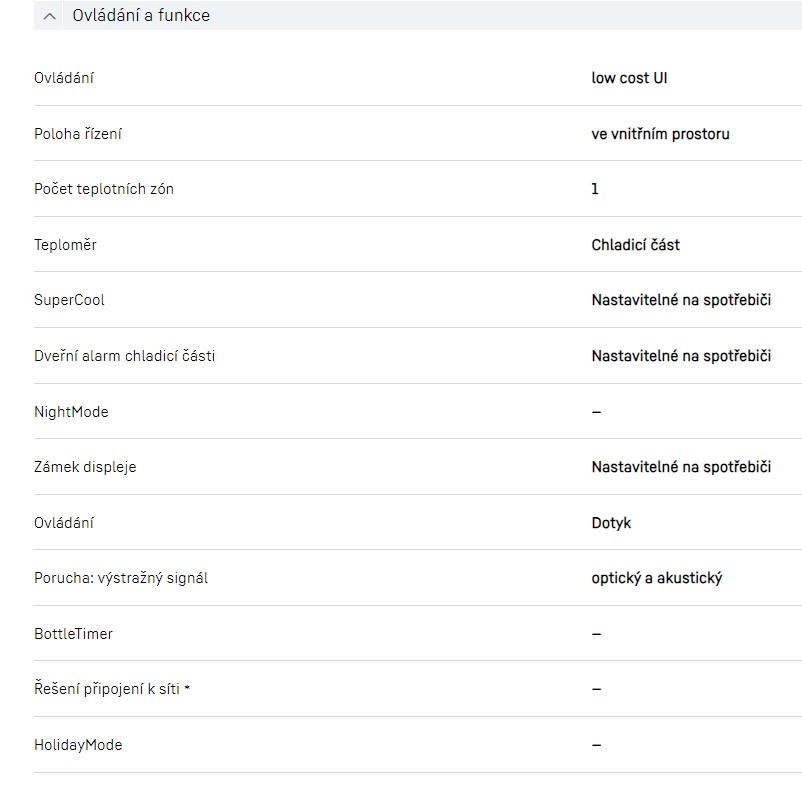Click the 'Dveřní alarm chladicí části' label
Viewport: 802px width, 791px height.
click(x=124, y=356)
